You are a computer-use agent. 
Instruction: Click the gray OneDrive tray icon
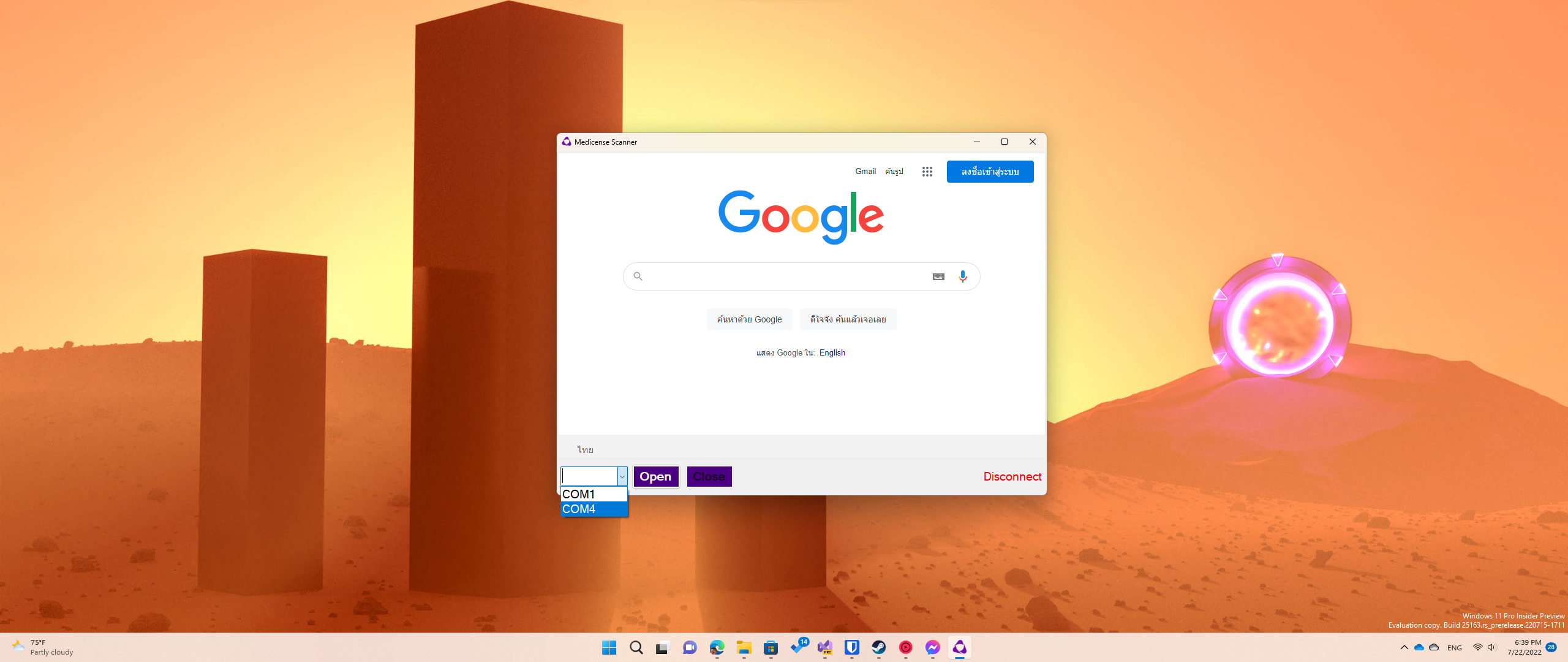(x=1434, y=647)
